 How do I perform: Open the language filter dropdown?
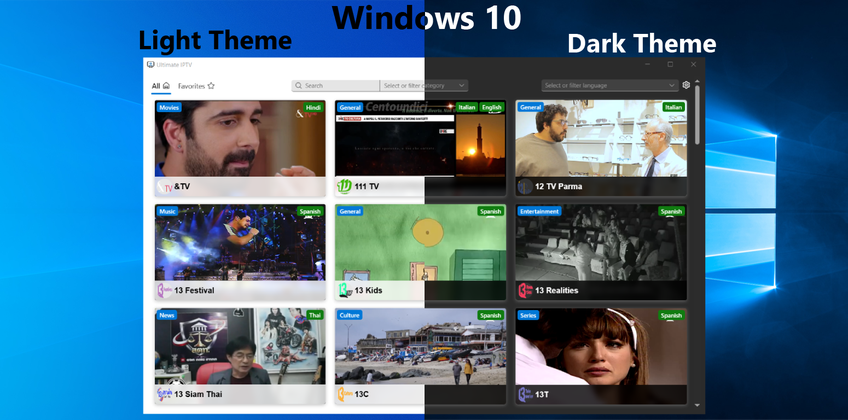point(610,85)
